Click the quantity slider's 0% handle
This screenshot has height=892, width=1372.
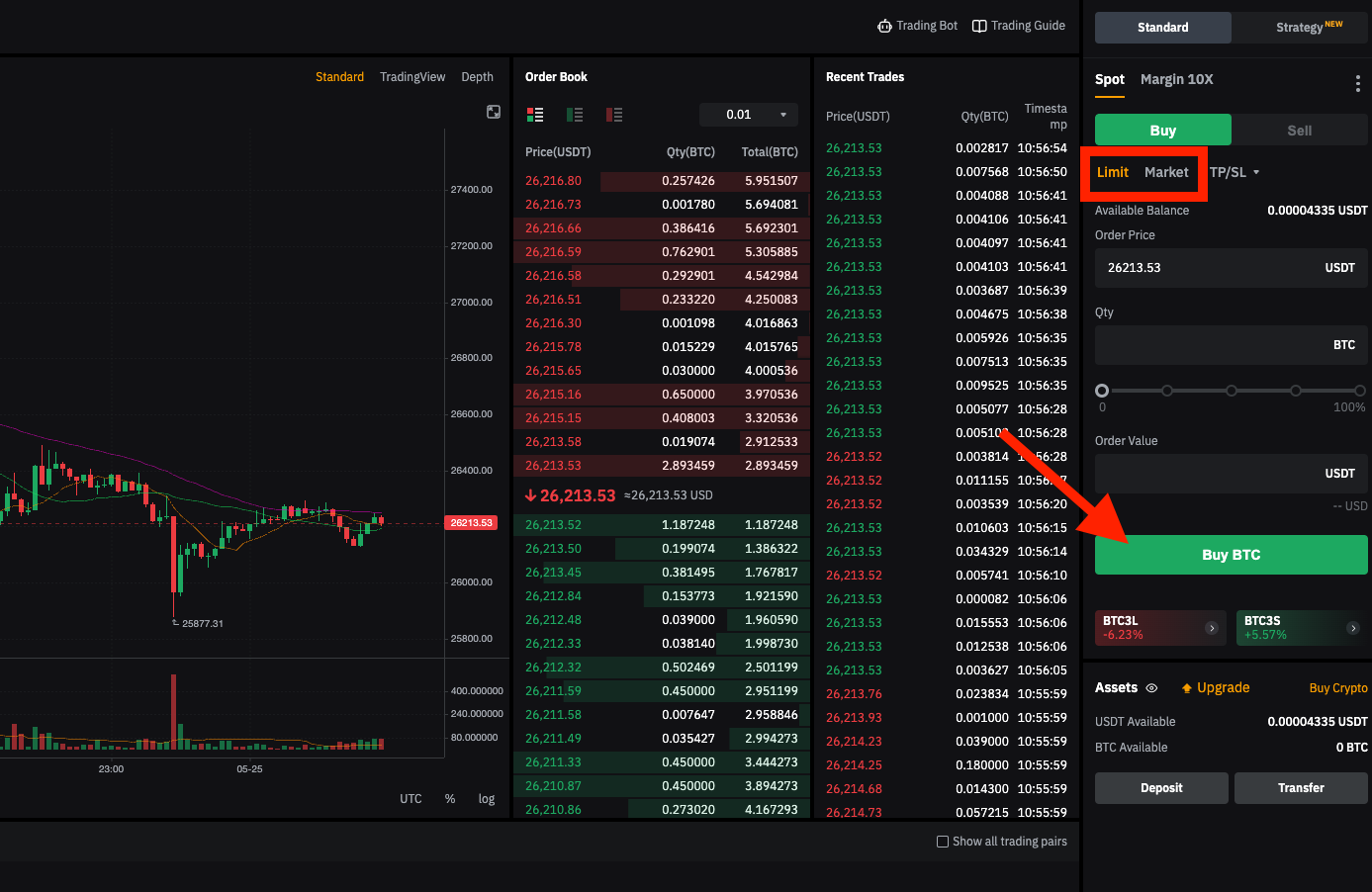(x=1102, y=391)
